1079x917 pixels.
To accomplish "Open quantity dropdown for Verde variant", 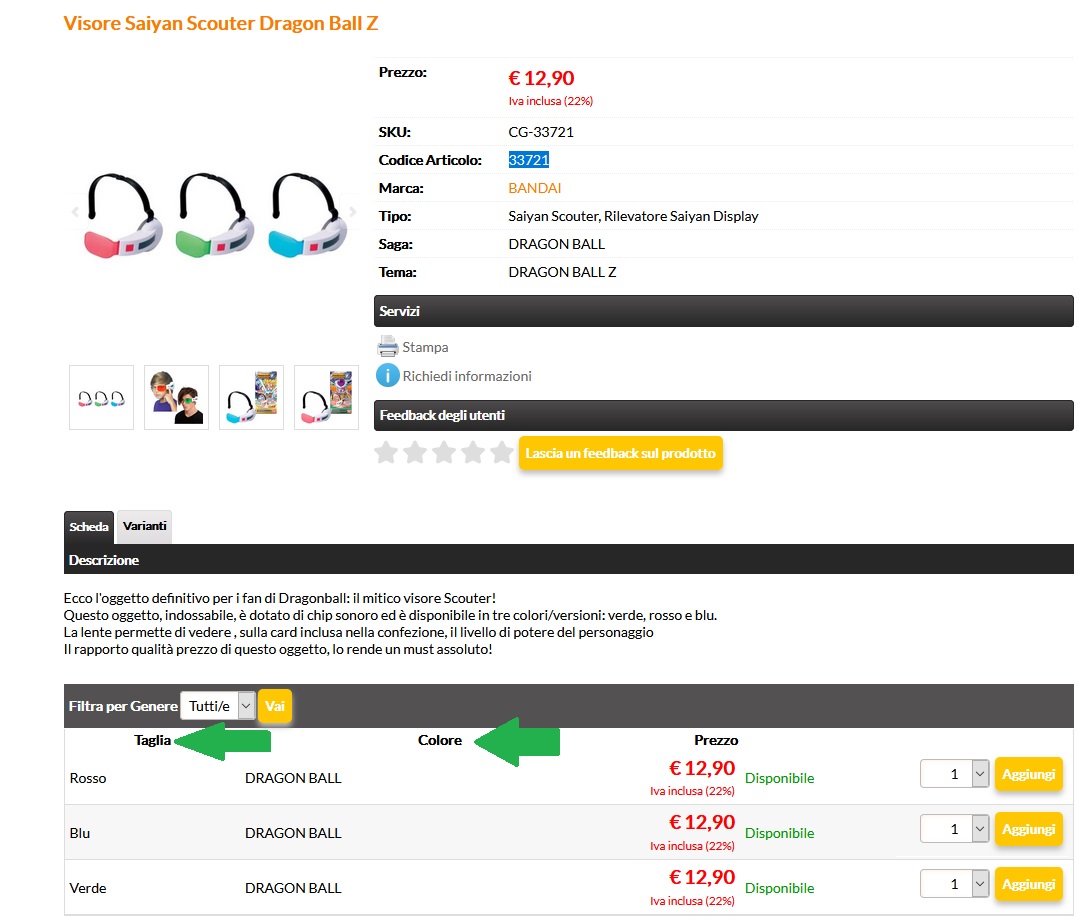I will [x=954, y=884].
